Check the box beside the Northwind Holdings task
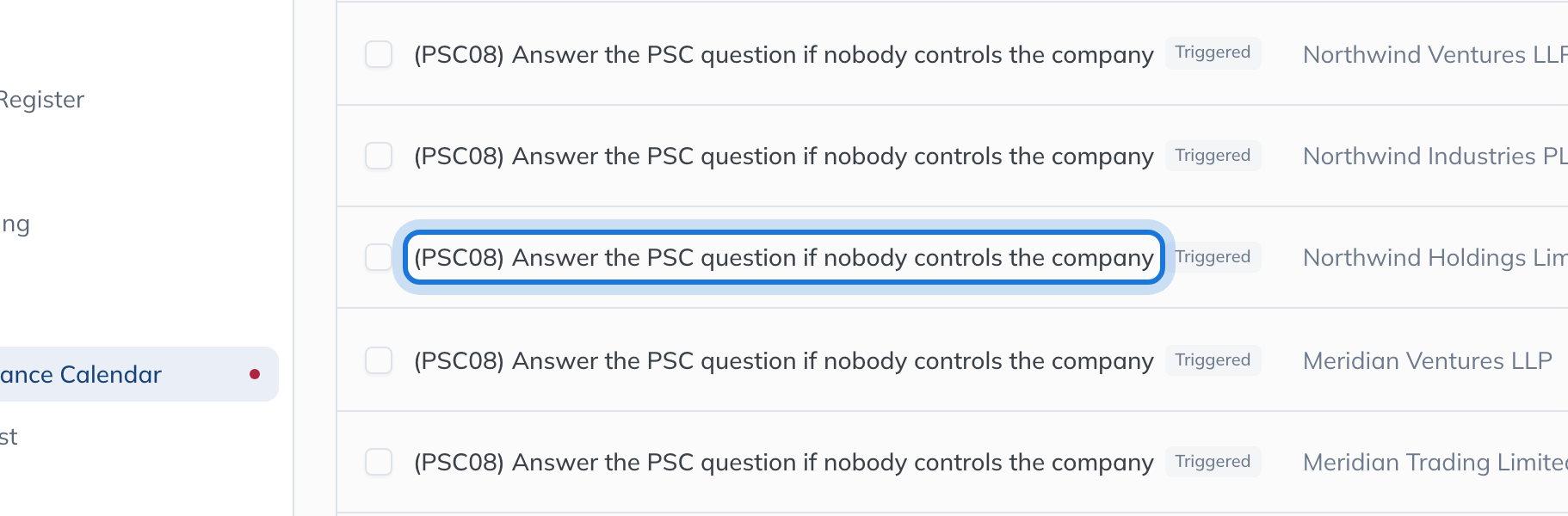The height and width of the screenshot is (516, 1568). point(379,257)
